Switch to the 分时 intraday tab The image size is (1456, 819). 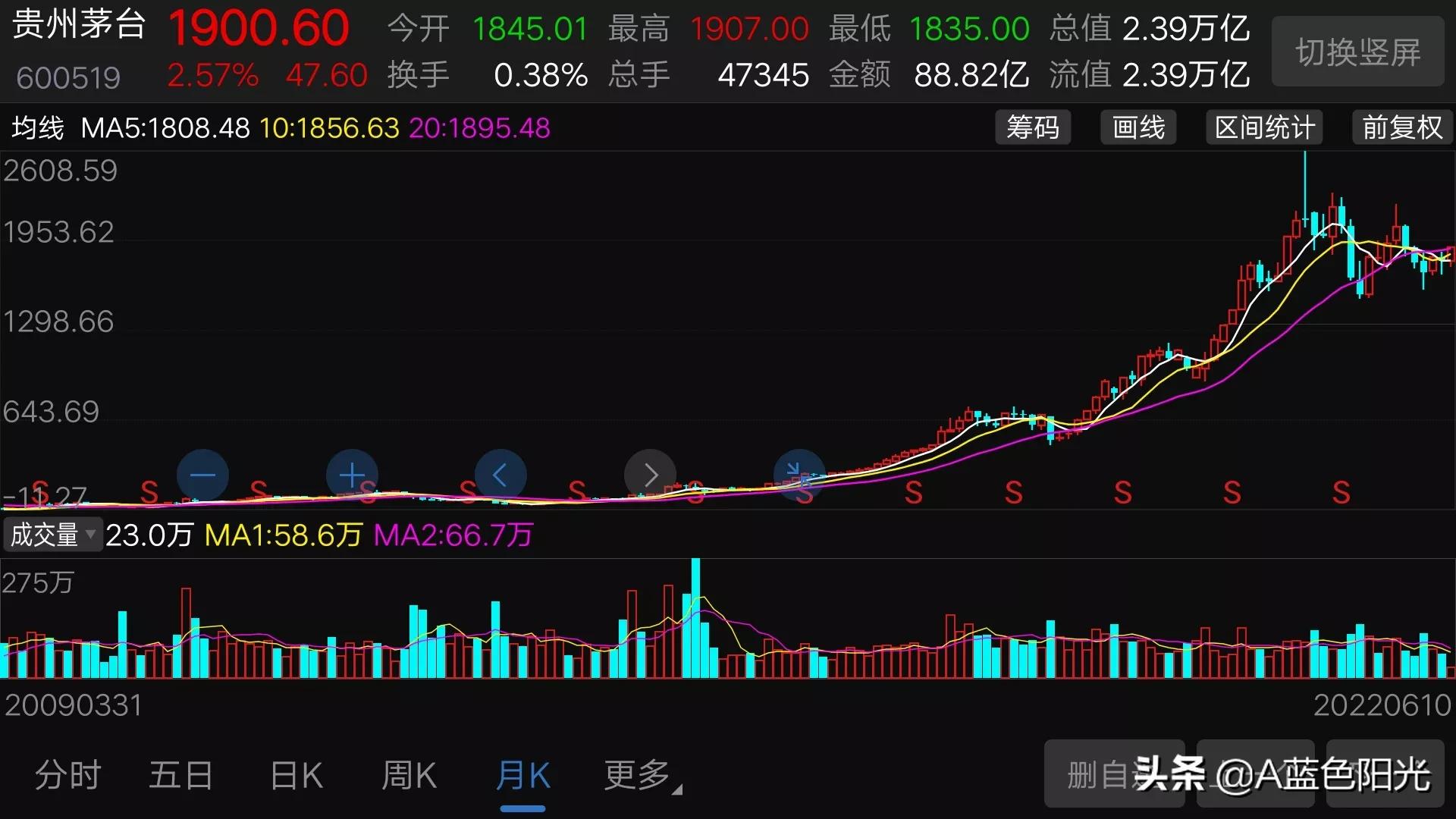point(67,774)
